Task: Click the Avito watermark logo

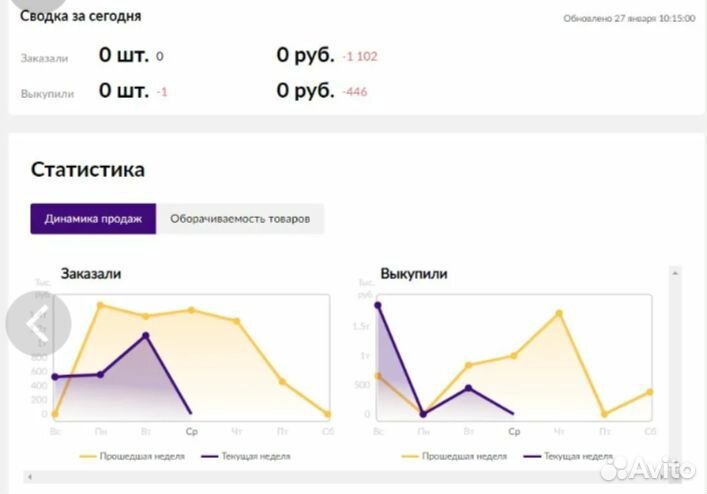Action: [x=648, y=469]
